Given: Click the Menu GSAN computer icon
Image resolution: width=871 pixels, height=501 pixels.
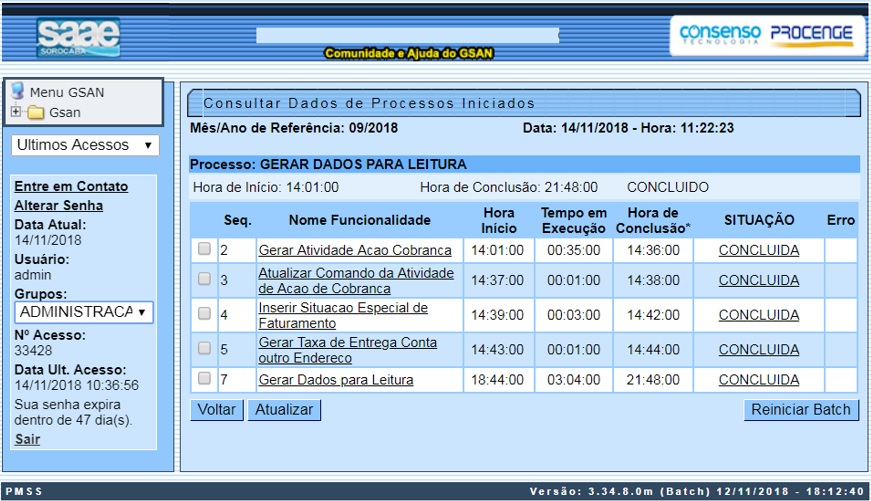Looking at the screenshot, I should point(18,91).
